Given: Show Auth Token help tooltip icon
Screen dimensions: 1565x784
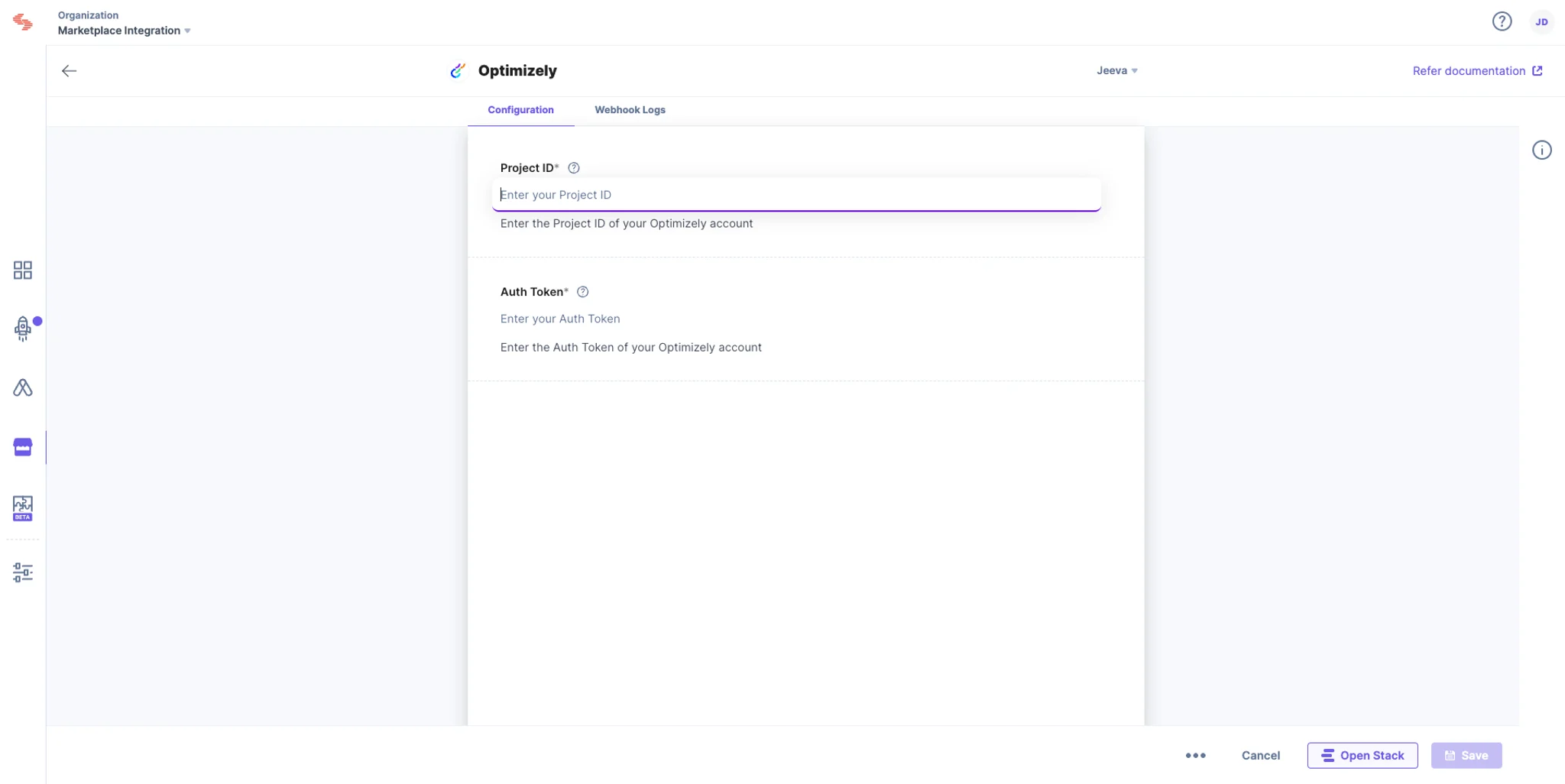Looking at the screenshot, I should point(582,292).
